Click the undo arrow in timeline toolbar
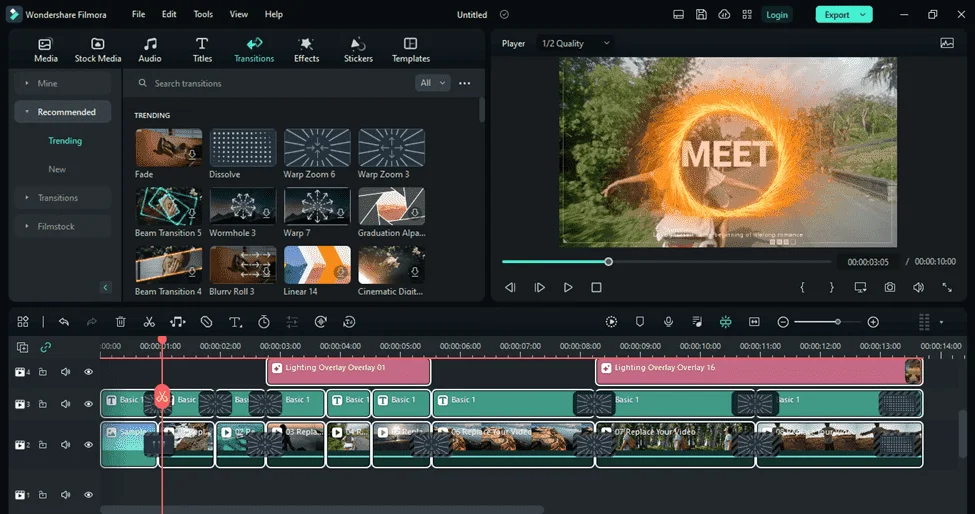Viewport: 975px width, 514px height. point(63,322)
